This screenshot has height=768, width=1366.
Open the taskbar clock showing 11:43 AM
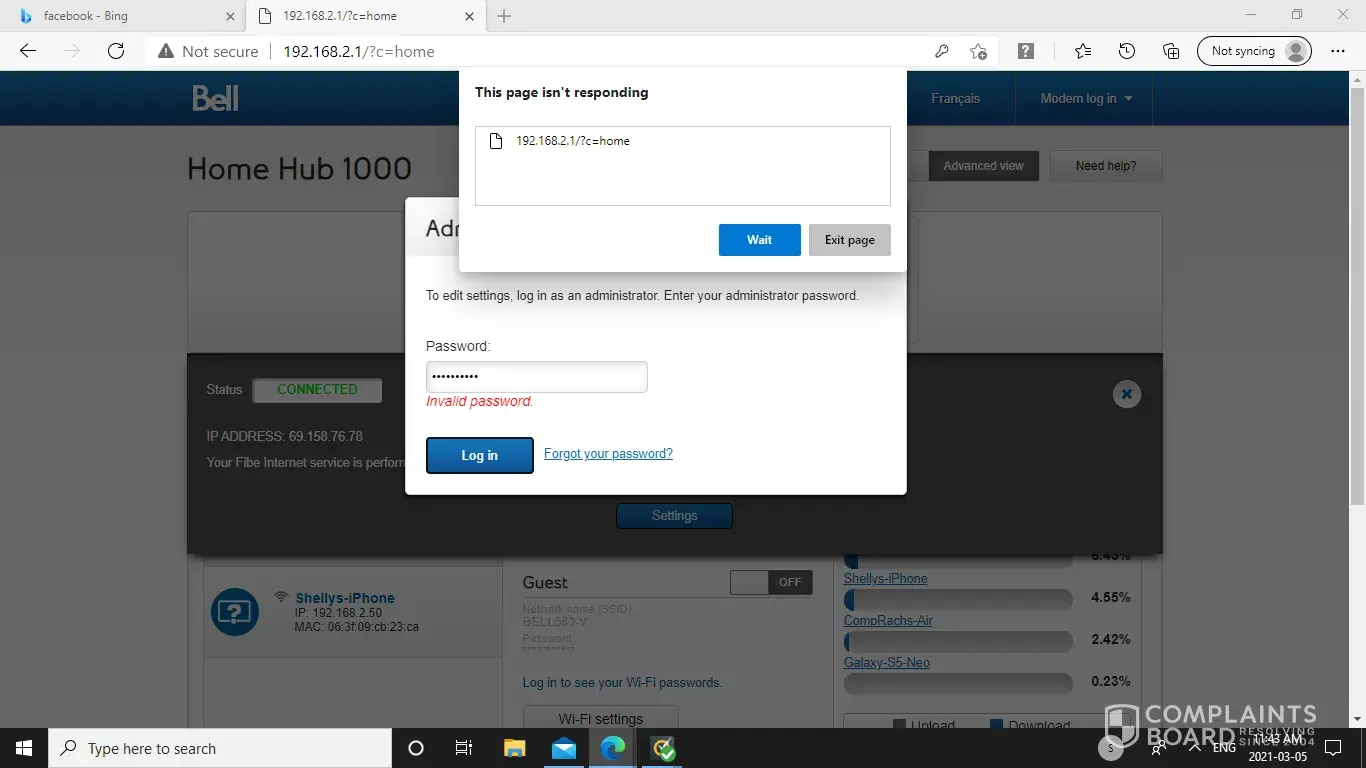pyautogui.click(x=1278, y=748)
